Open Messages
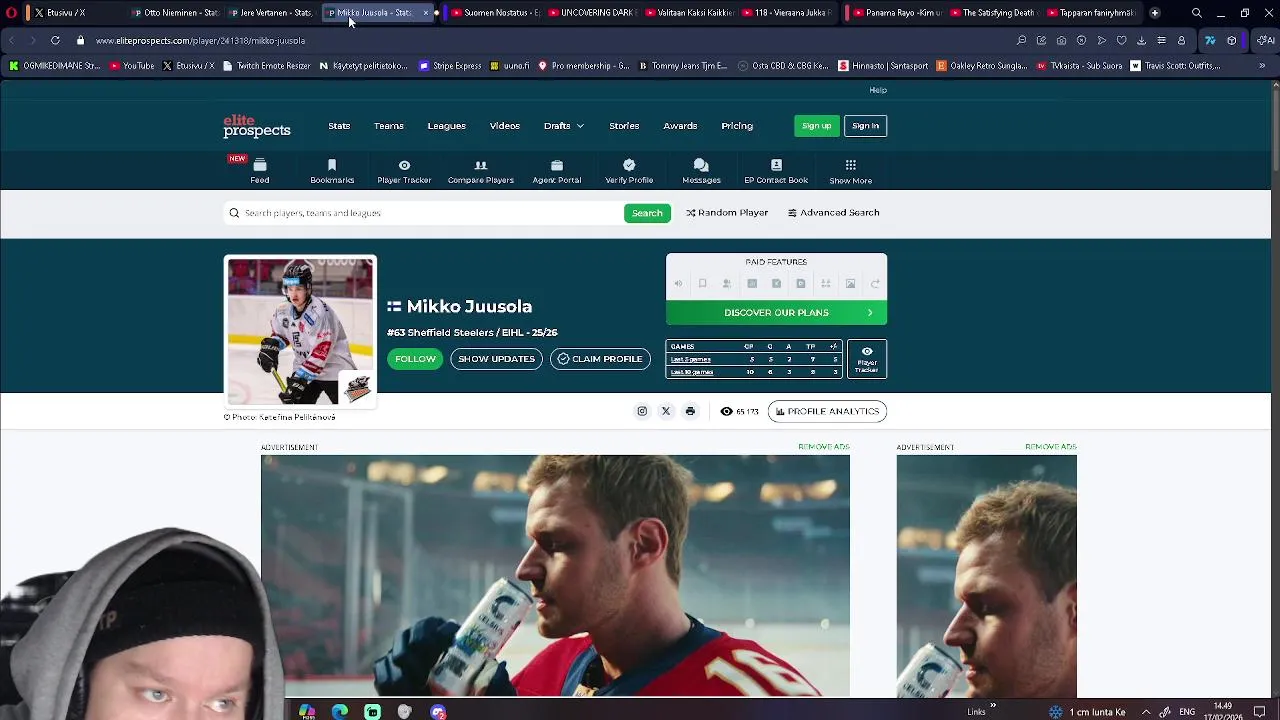 click(x=701, y=171)
